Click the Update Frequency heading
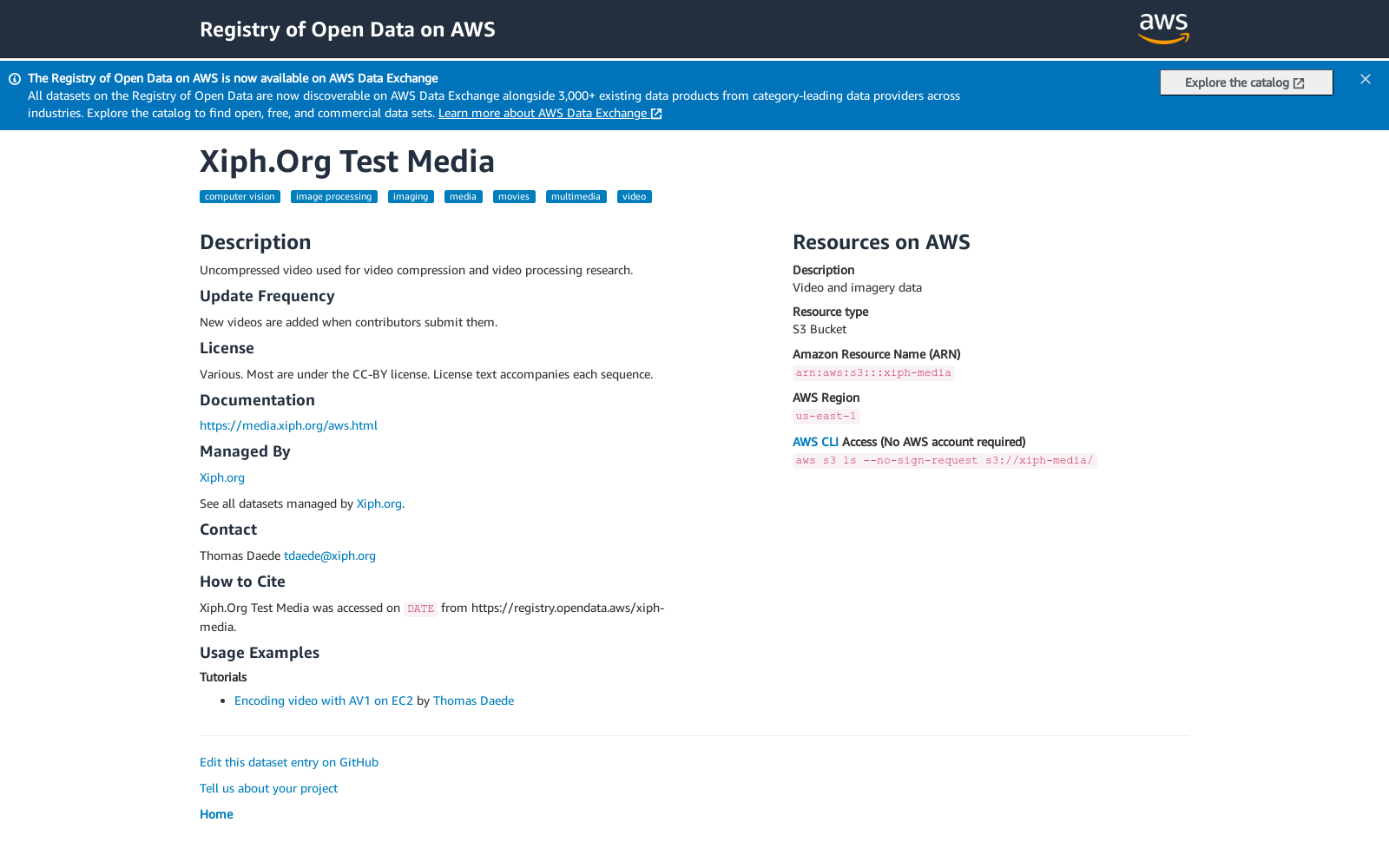This screenshot has height=868, width=1389. [267, 296]
